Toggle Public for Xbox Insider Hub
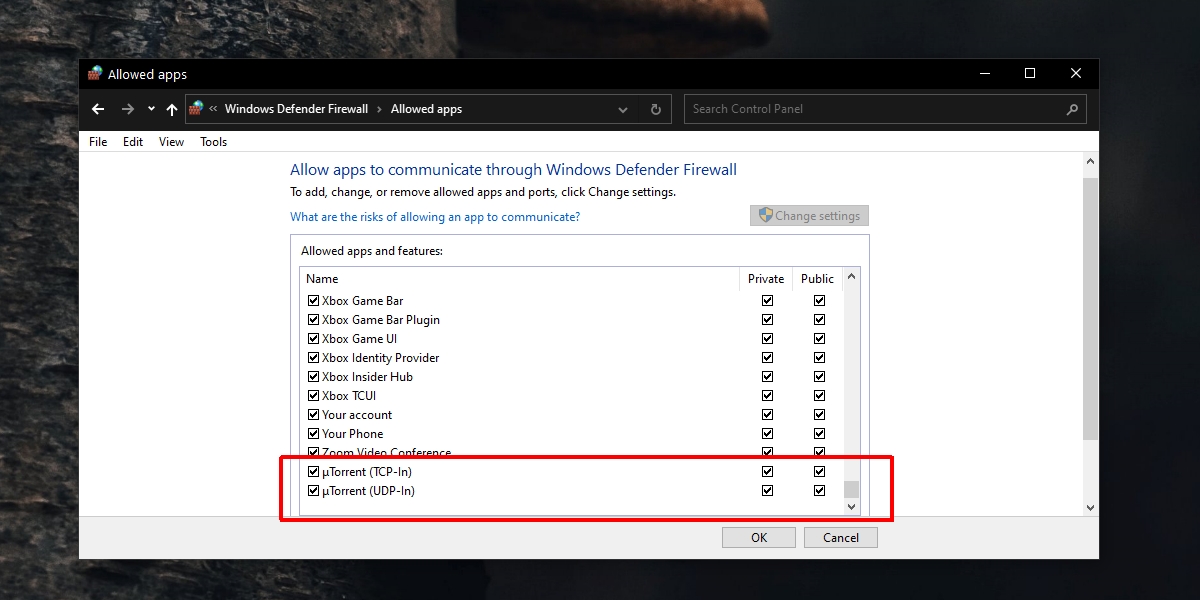The height and width of the screenshot is (600, 1200). (819, 377)
